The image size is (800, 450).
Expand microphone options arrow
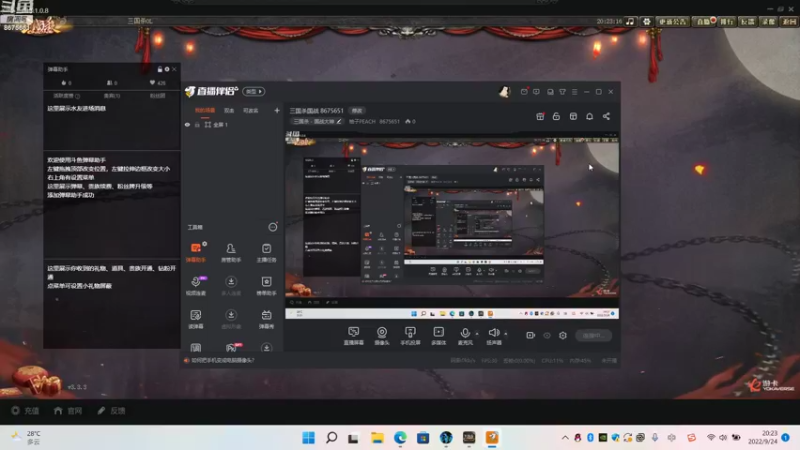pyautogui.click(x=477, y=334)
